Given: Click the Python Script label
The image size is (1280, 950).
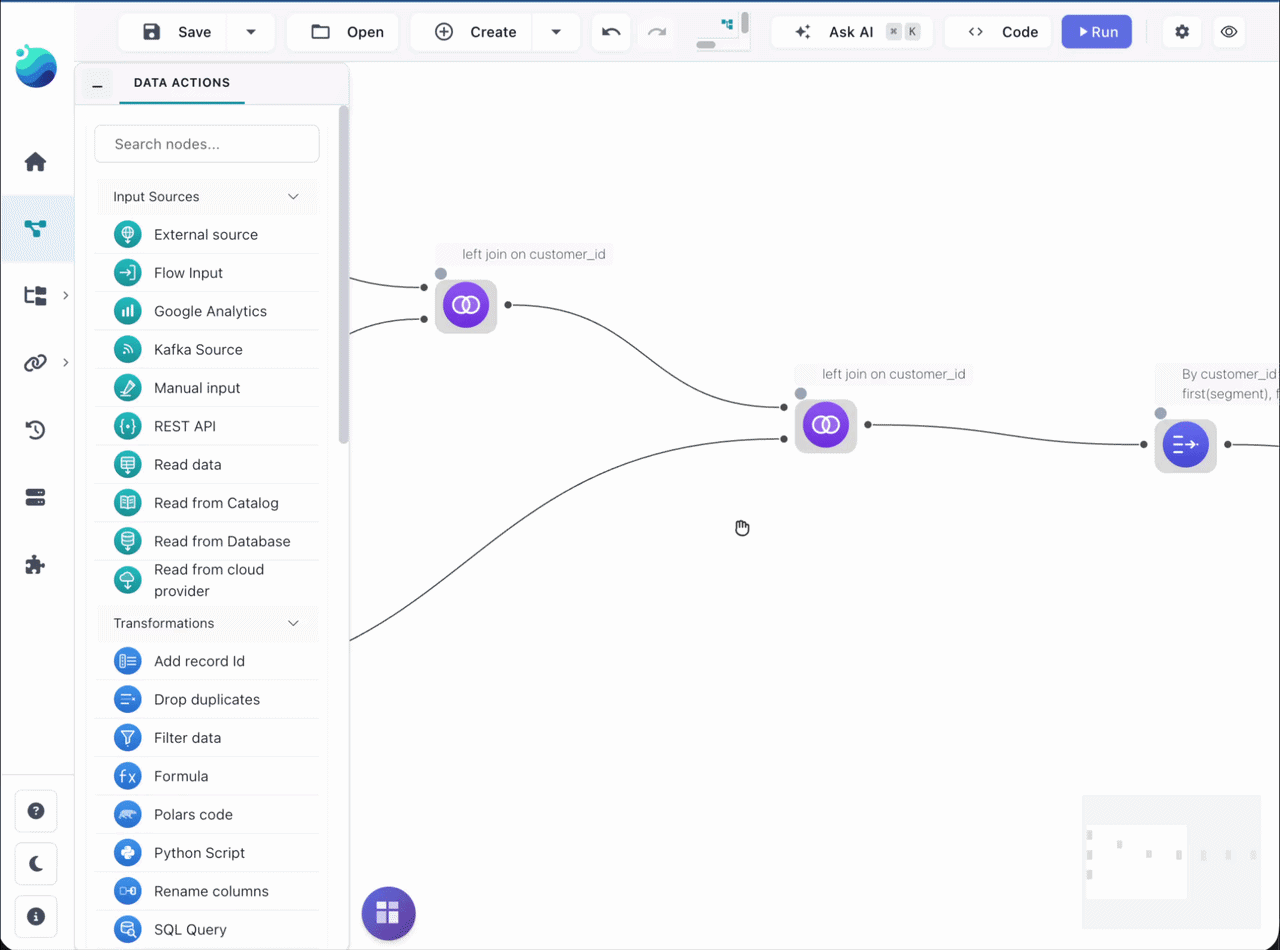Looking at the screenshot, I should (200, 853).
